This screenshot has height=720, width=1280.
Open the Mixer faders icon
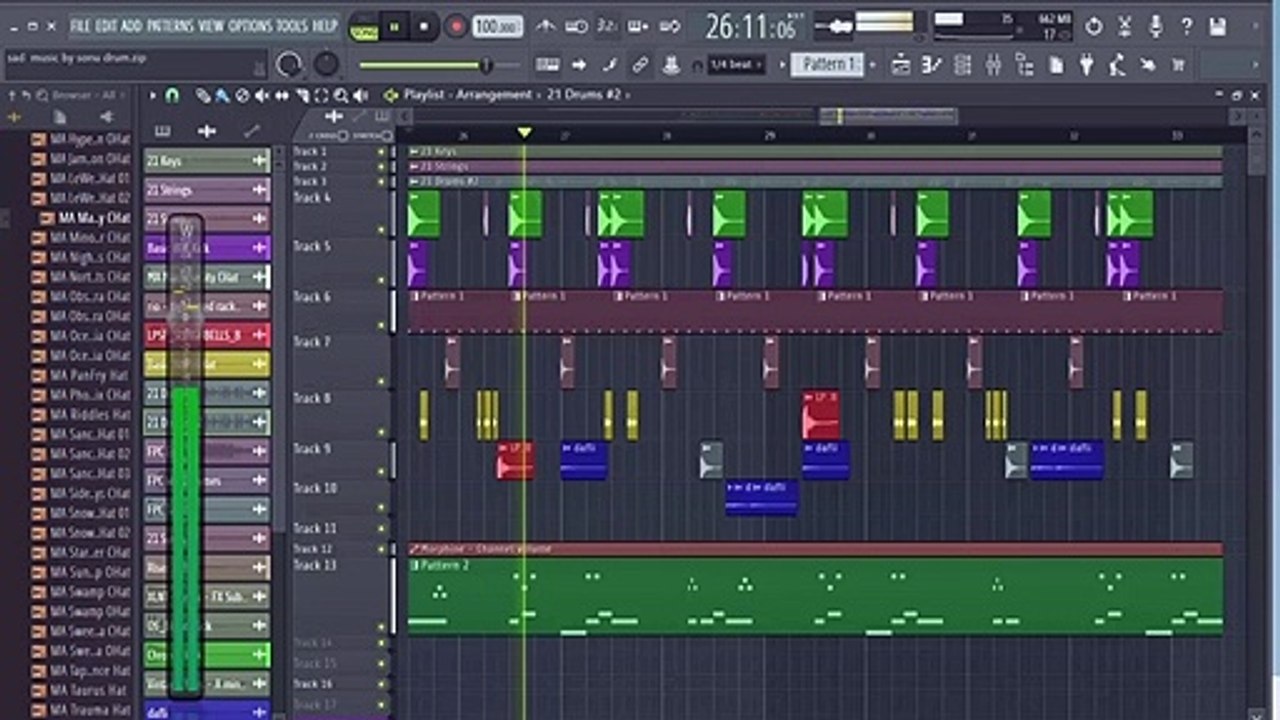[x=993, y=65]
